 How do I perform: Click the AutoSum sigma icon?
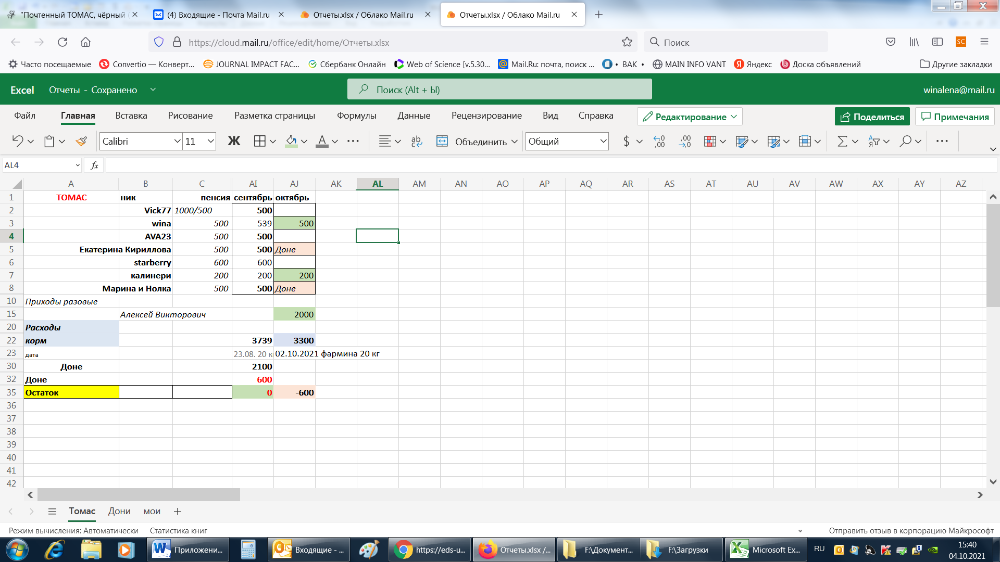coord(842,141)
